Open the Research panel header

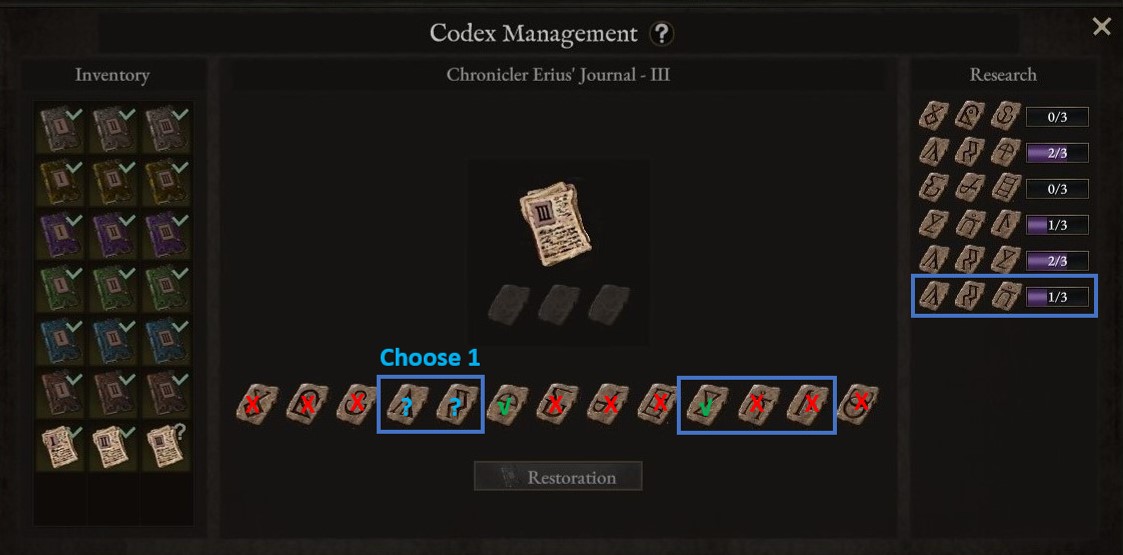click(x=1003, y=74)
